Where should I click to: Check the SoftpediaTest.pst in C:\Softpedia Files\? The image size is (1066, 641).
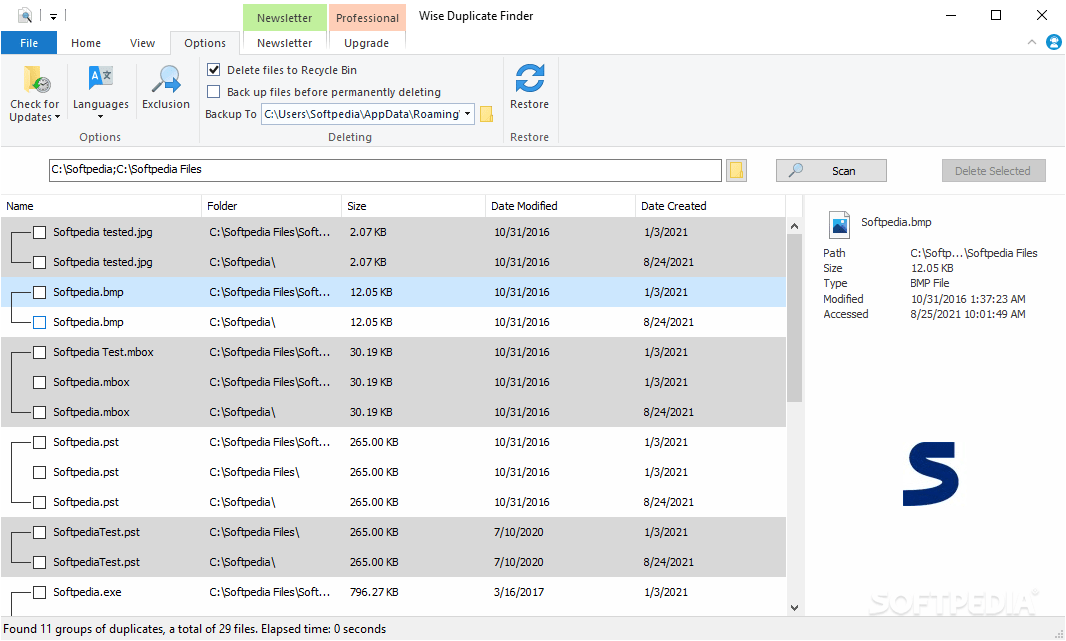[39, 532]
